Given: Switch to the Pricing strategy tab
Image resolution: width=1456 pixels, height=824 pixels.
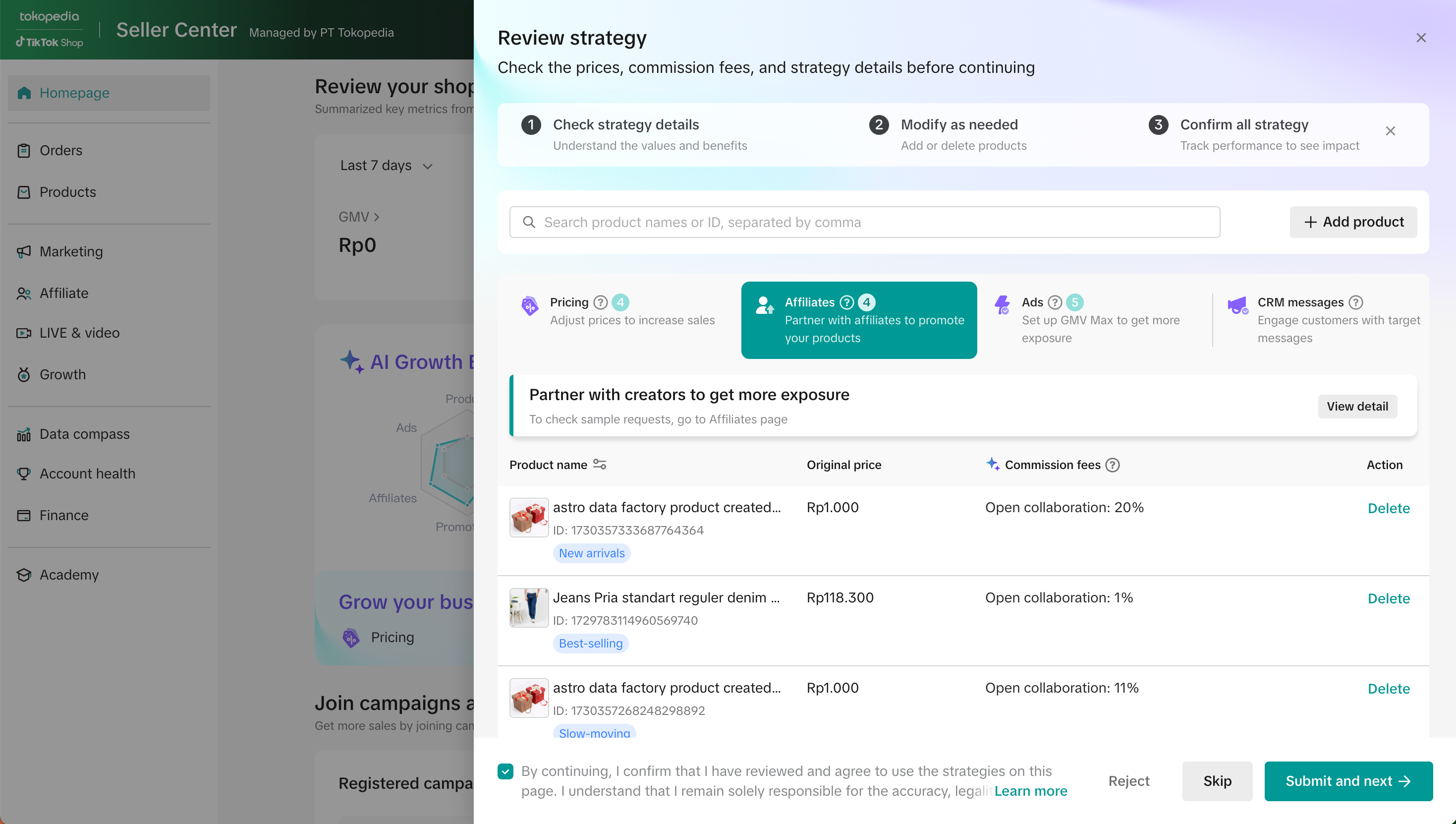Looking at the screenshot, I should pos(619,311).
